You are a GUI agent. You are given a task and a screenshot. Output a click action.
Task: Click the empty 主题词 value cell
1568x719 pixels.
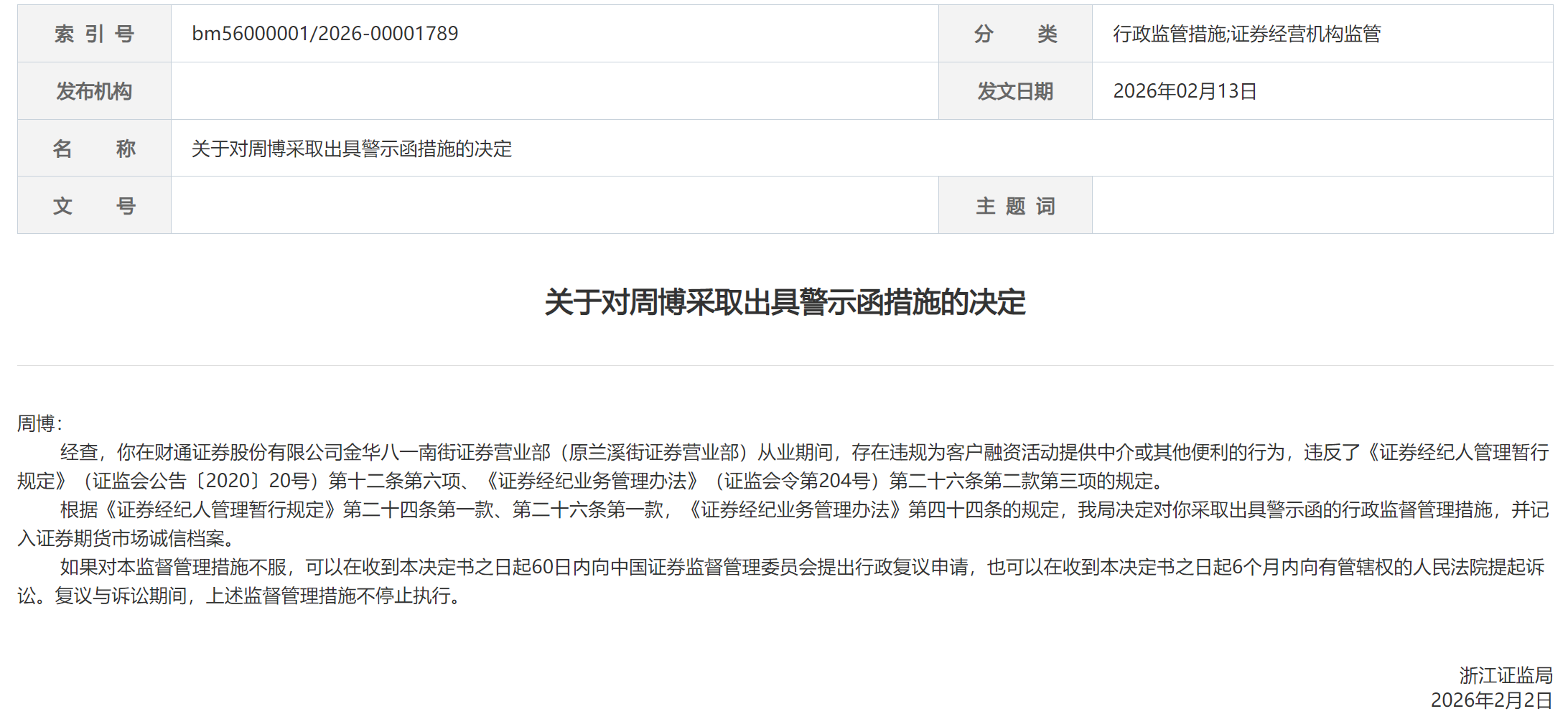(x=1322, y=206)
